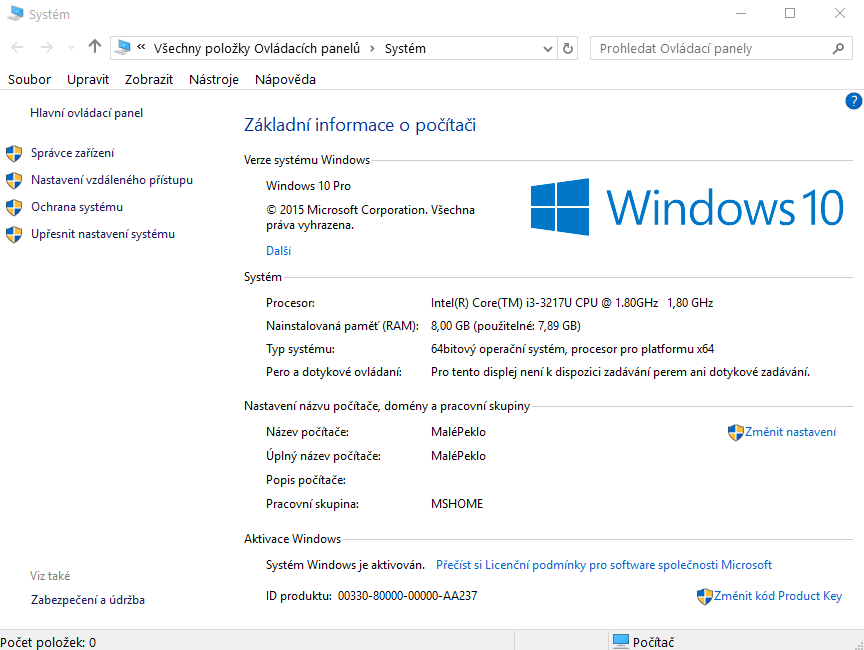Open help with the blue question mark icon
Viewport: 864px width, 650px height.
pos(854,101)
